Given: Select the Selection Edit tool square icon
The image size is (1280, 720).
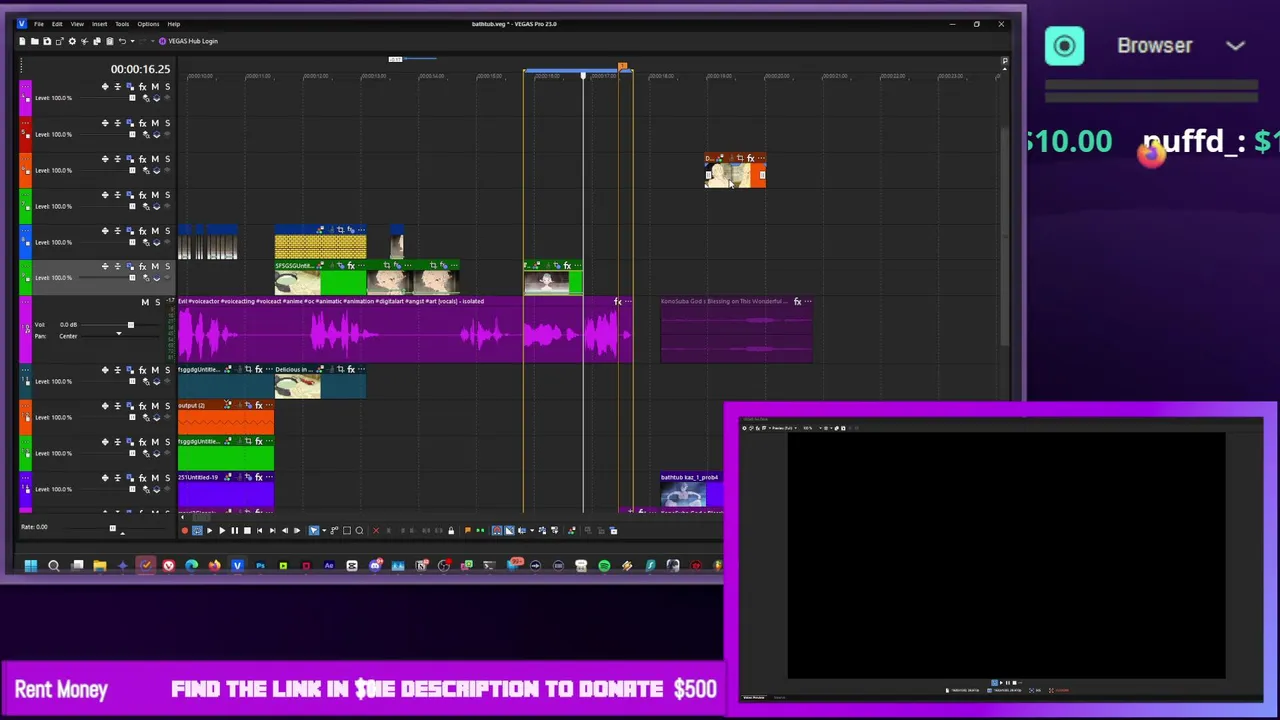Looking at the screenshot, I should [346, 530].
